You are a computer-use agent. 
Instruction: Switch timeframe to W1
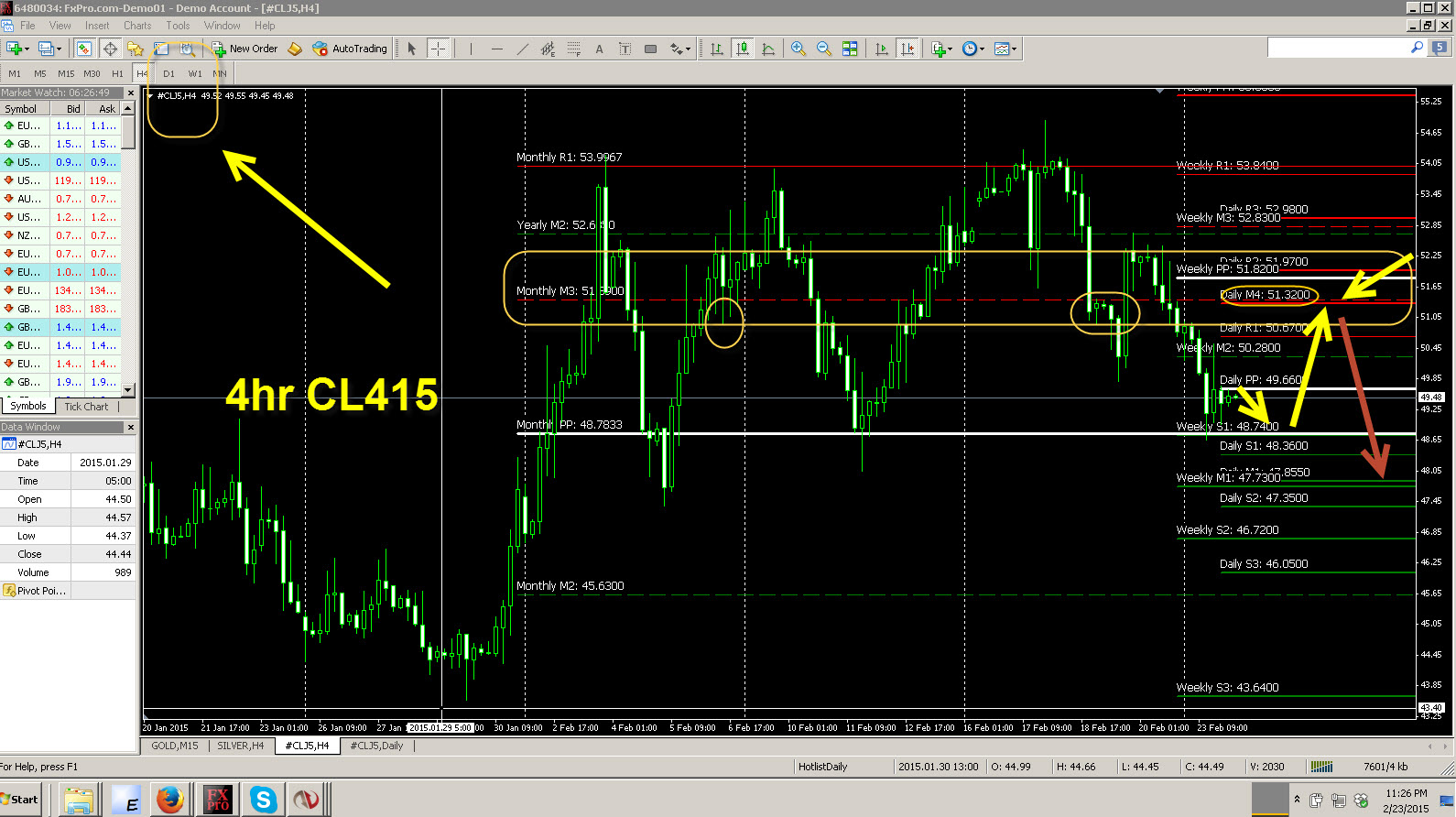[x=195, y=73]
